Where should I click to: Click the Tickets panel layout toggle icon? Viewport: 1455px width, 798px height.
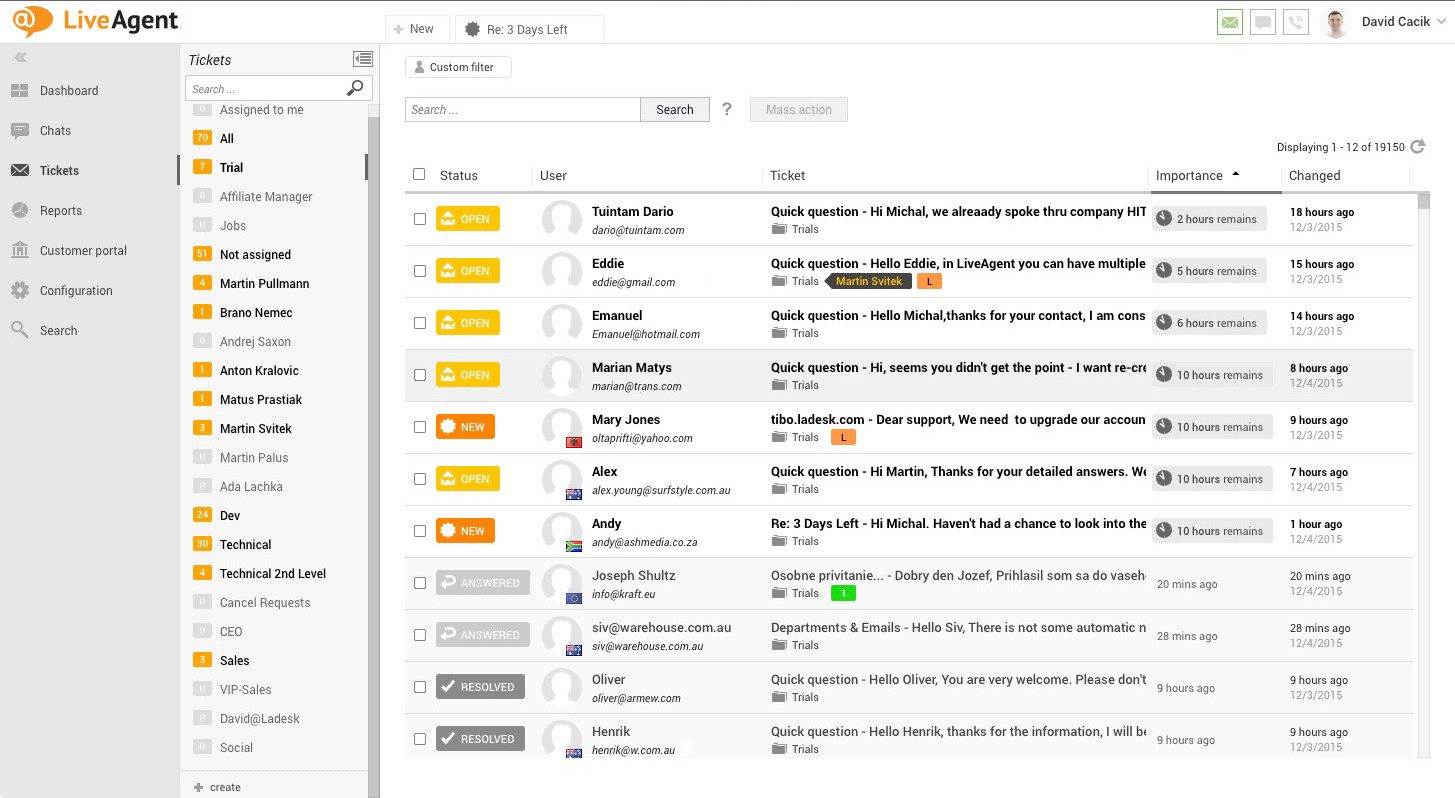coord(362,59)
